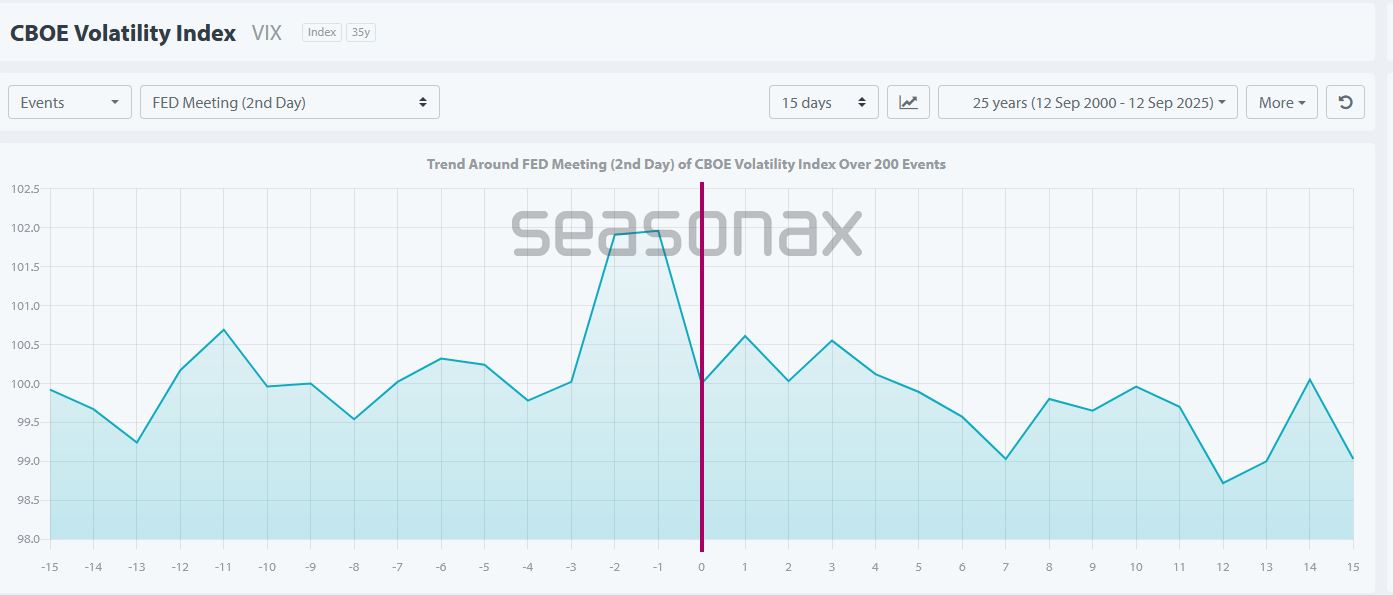This screenshot has width=1393, height=595.
Task: Click the x-axis label -15
Action: [50, 567]
